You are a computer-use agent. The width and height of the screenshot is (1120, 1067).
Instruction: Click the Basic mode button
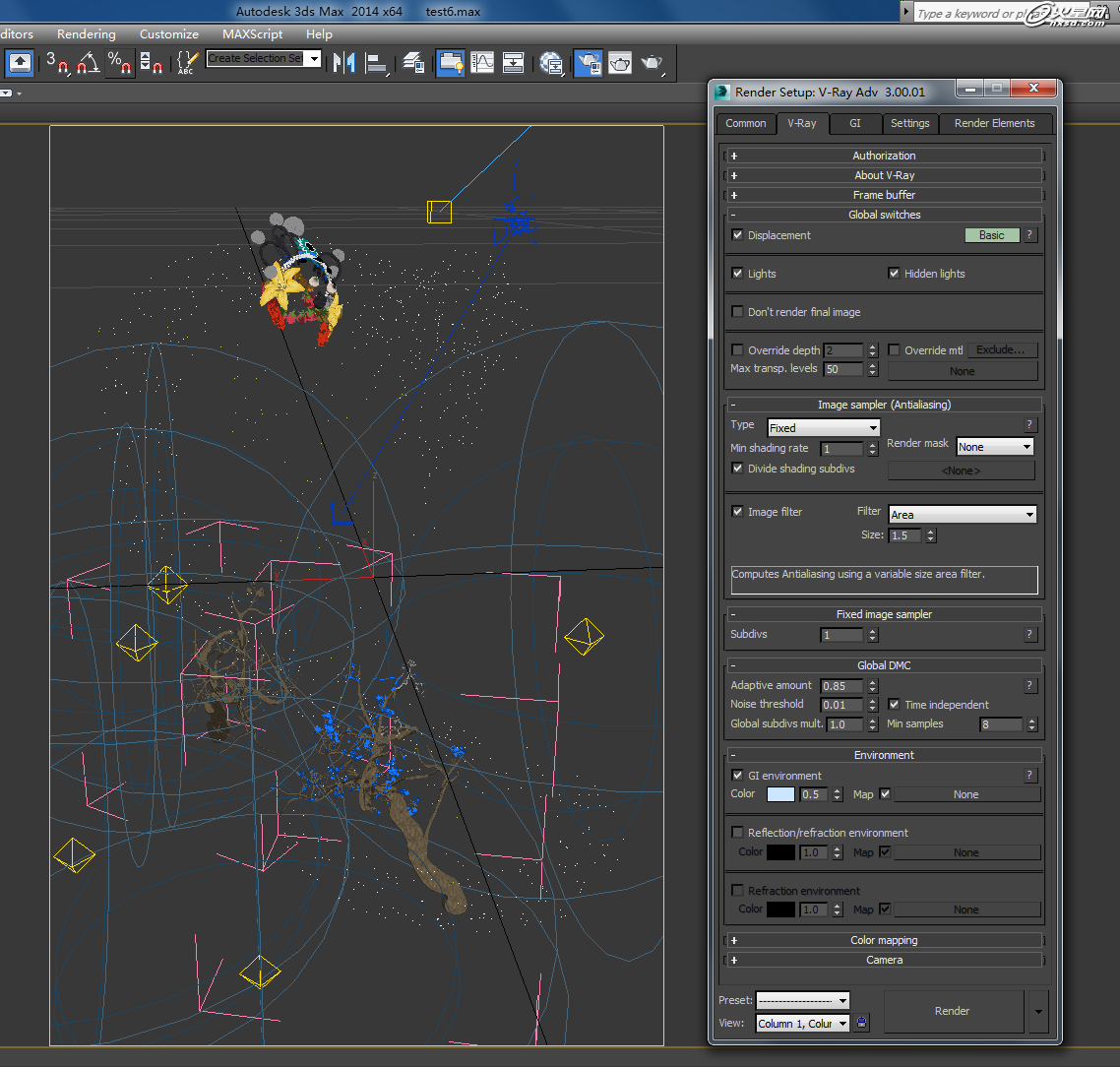click(991, 235)
